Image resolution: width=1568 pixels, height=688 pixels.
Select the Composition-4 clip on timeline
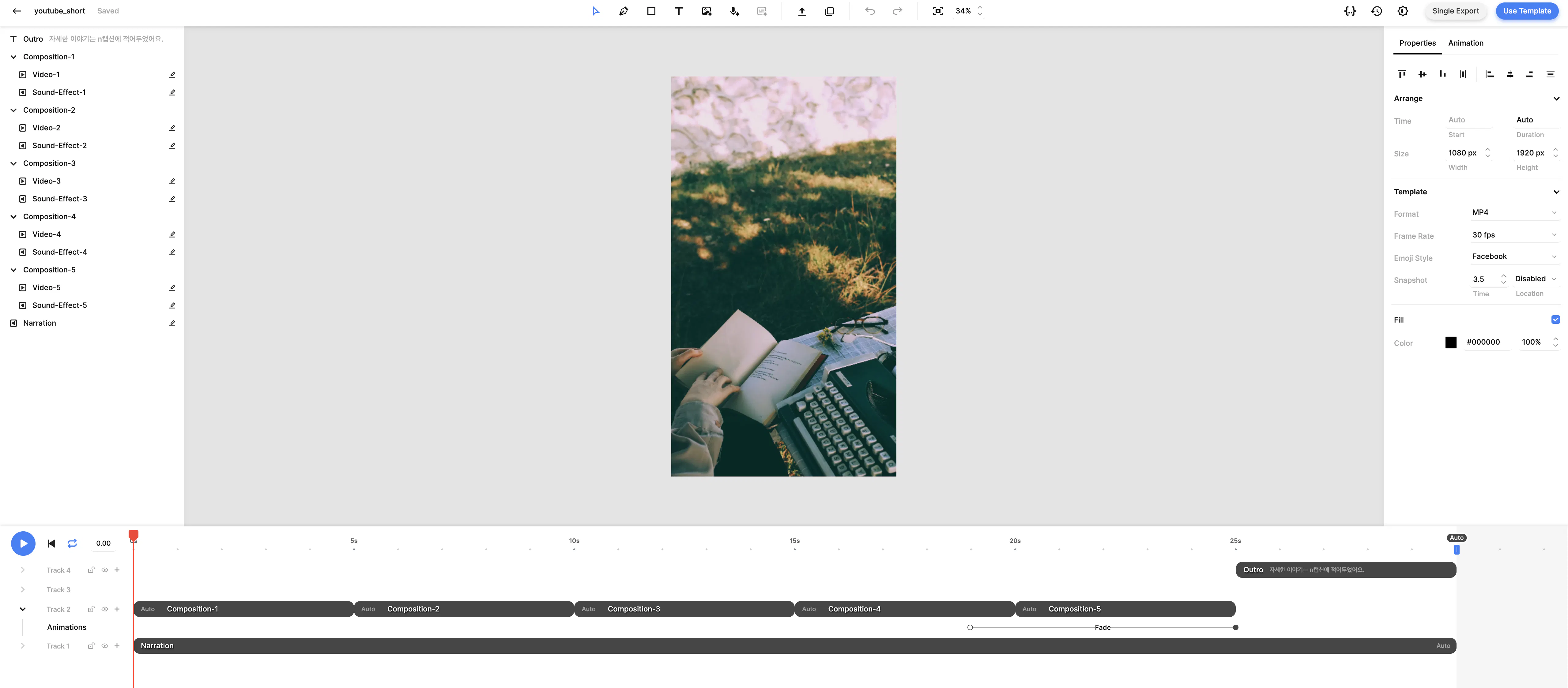pos(904,609)
